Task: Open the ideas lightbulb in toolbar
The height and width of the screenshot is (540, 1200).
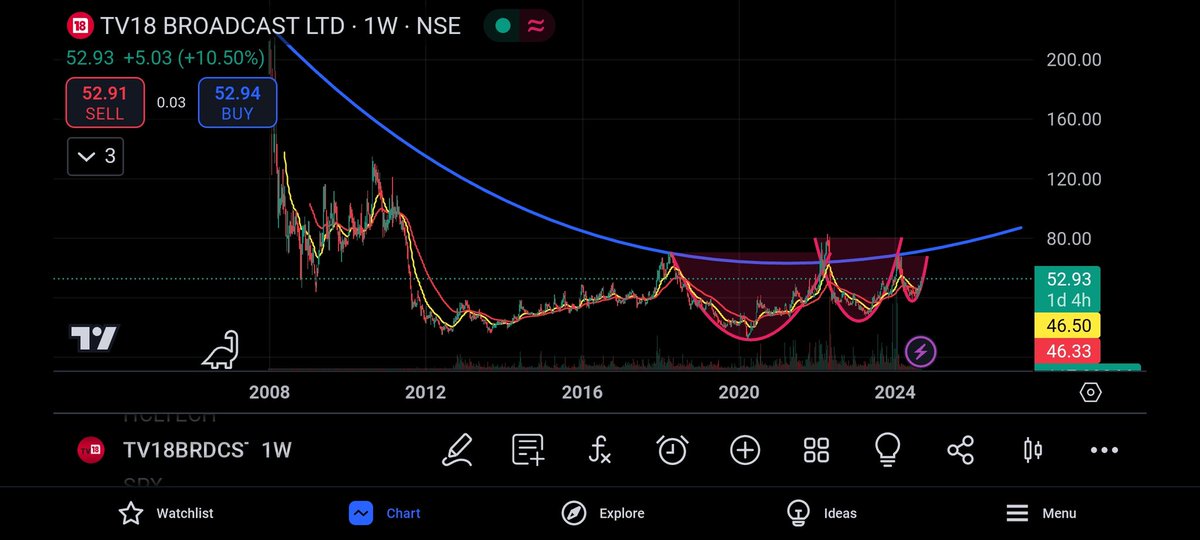Action: (887, 450)
